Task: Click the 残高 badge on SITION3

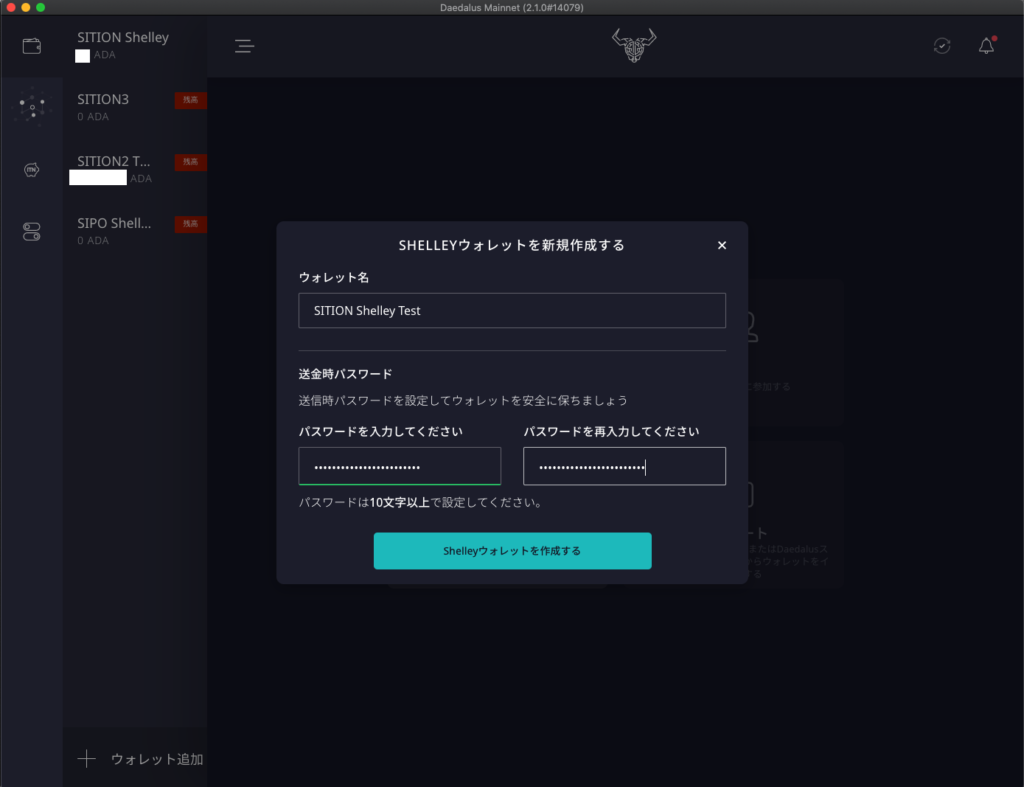Action: pyautogui.click(x=190, y=100)
